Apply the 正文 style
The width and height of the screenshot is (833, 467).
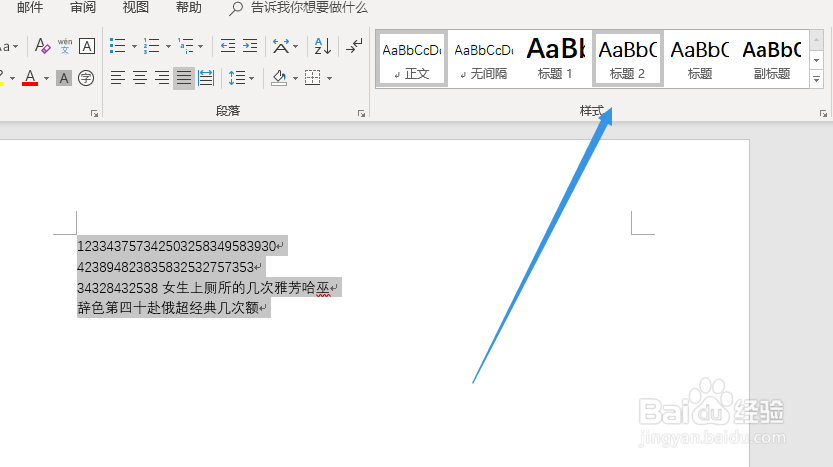click(x=412, y=58)
